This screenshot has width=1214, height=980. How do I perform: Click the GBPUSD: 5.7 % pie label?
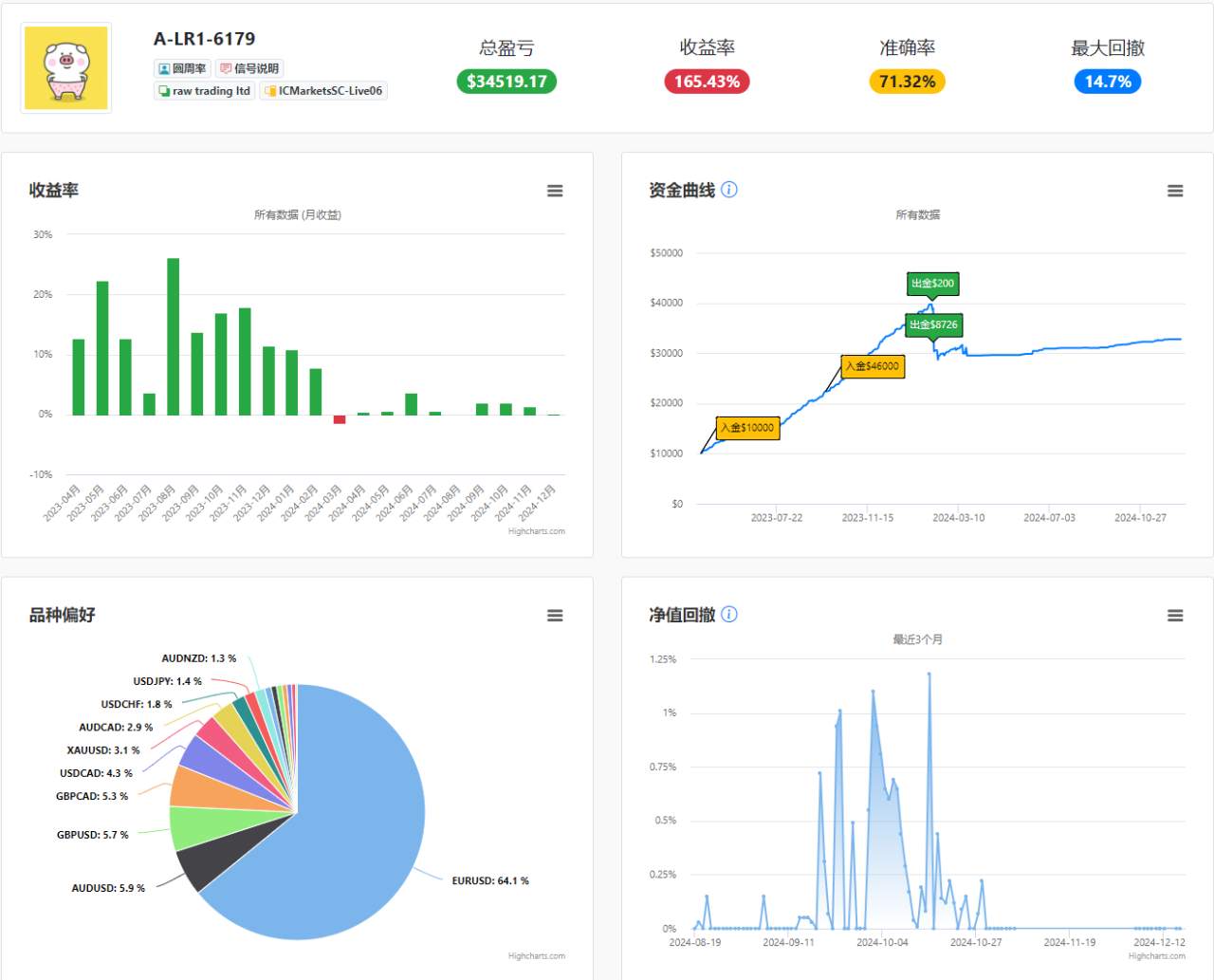pos(93,835)
